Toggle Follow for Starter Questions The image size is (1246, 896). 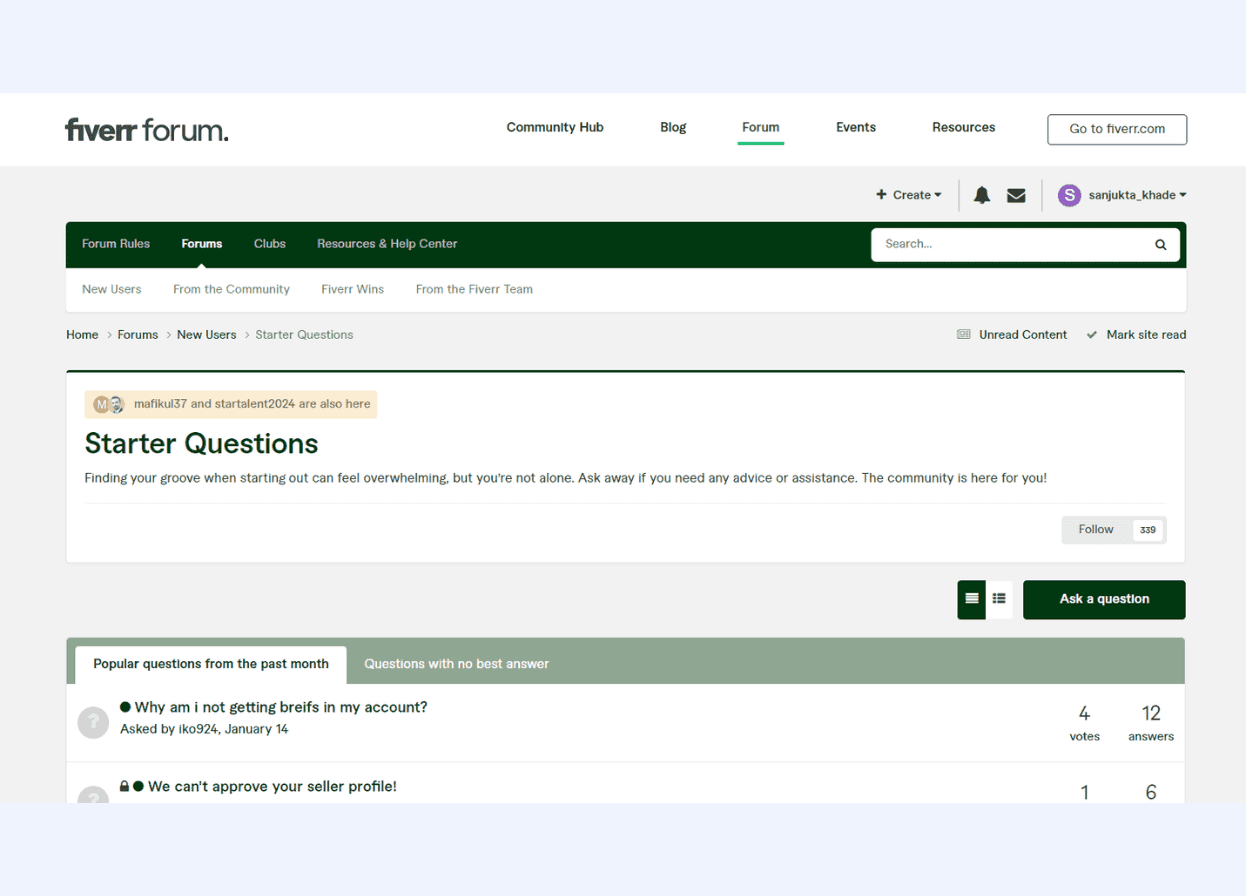point(1096,530)
